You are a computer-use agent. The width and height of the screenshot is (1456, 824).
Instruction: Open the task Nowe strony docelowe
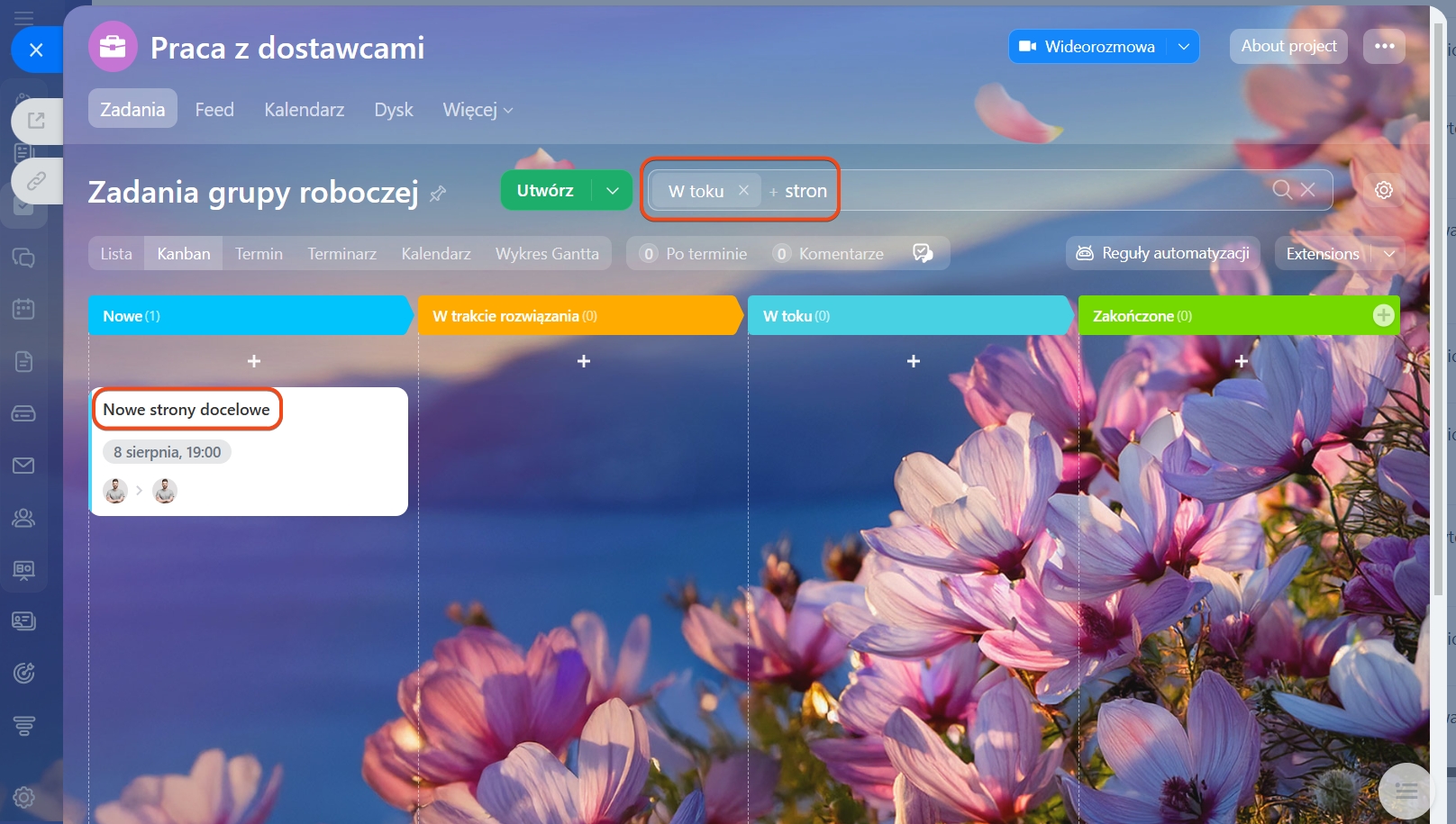pyautogui.click(x=187, y=410)
